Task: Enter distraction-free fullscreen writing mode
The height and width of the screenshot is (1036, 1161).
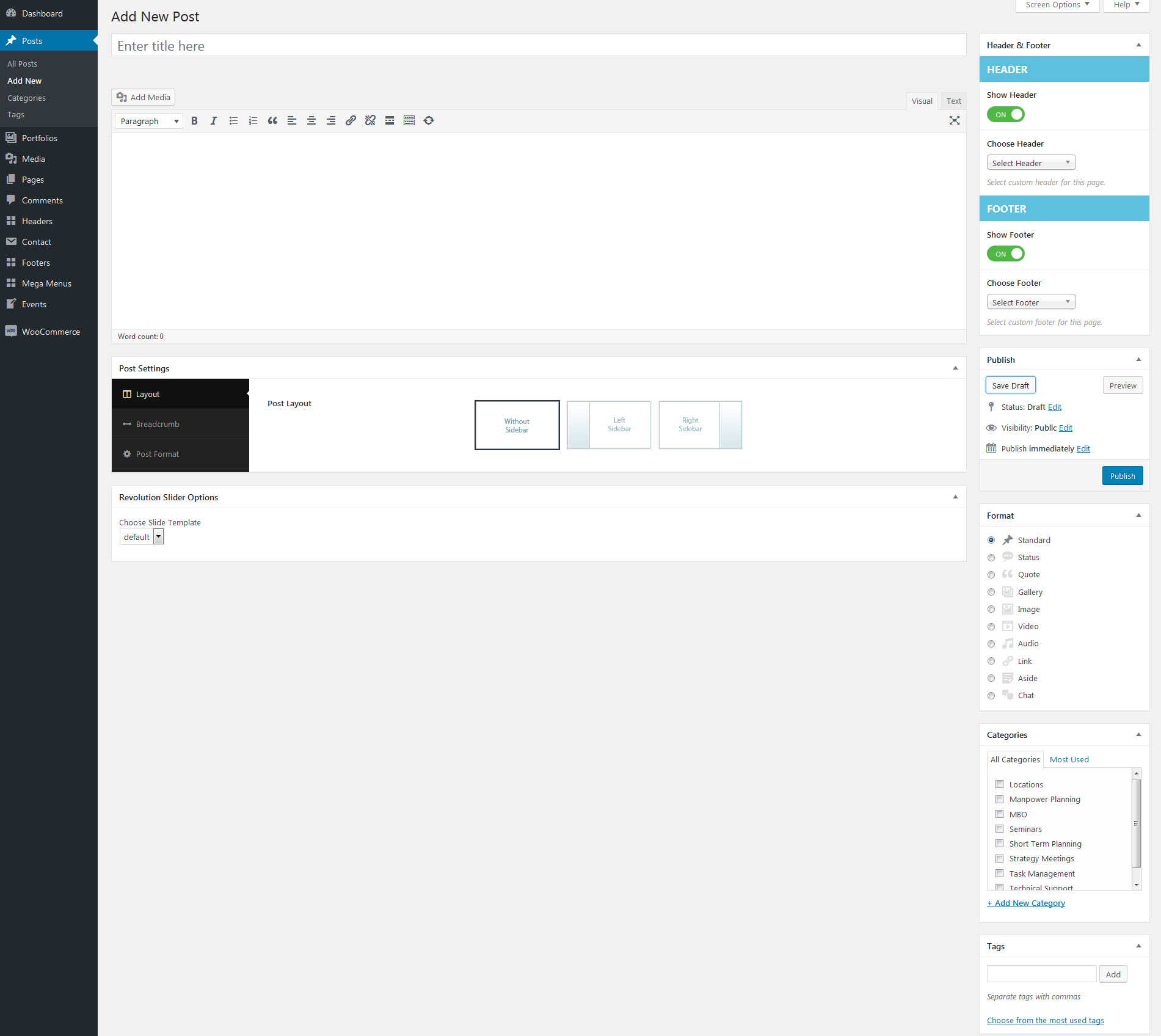Action: 954,120
